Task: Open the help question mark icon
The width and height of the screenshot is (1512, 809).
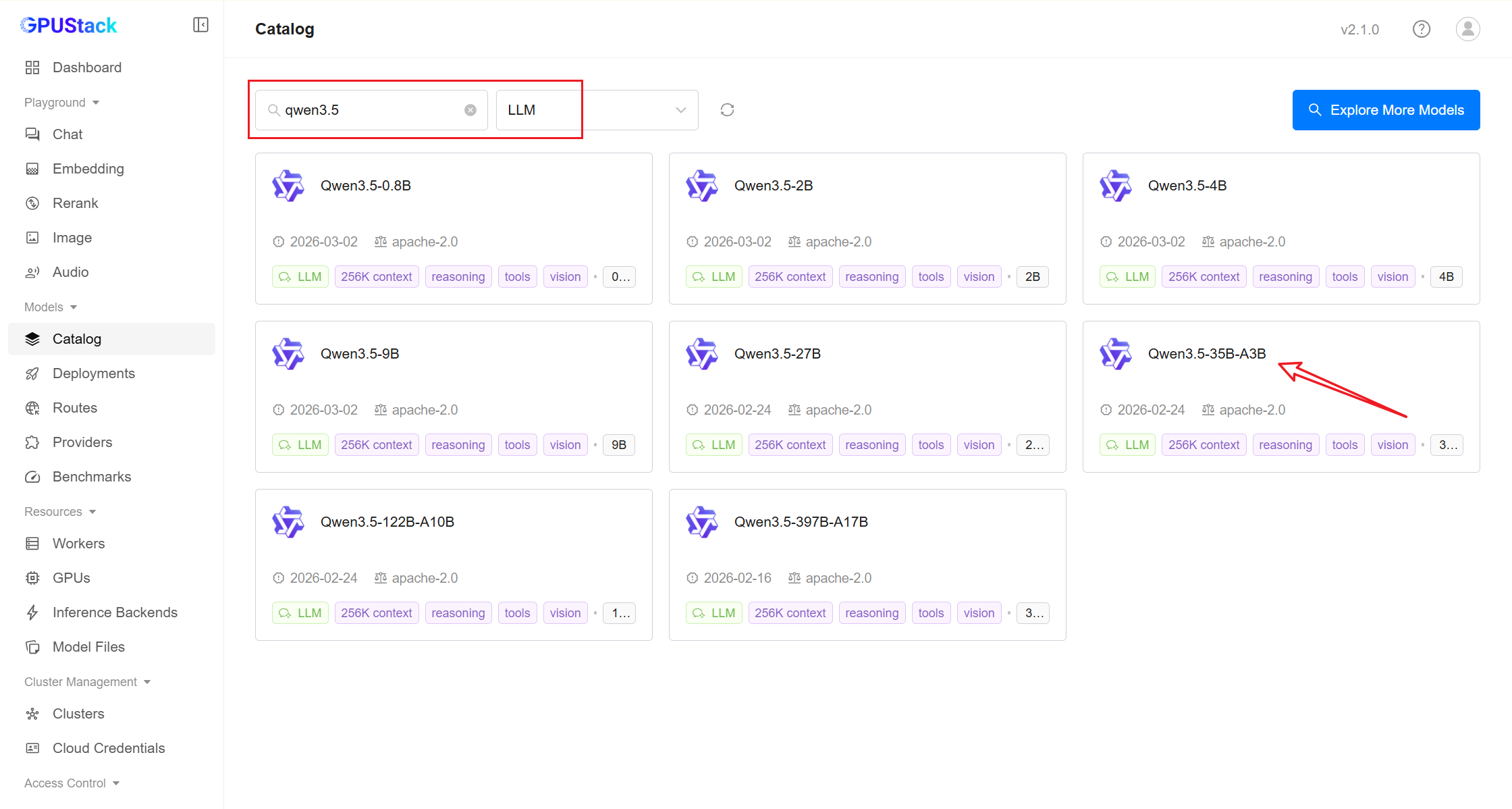Action: [1422, 29]
